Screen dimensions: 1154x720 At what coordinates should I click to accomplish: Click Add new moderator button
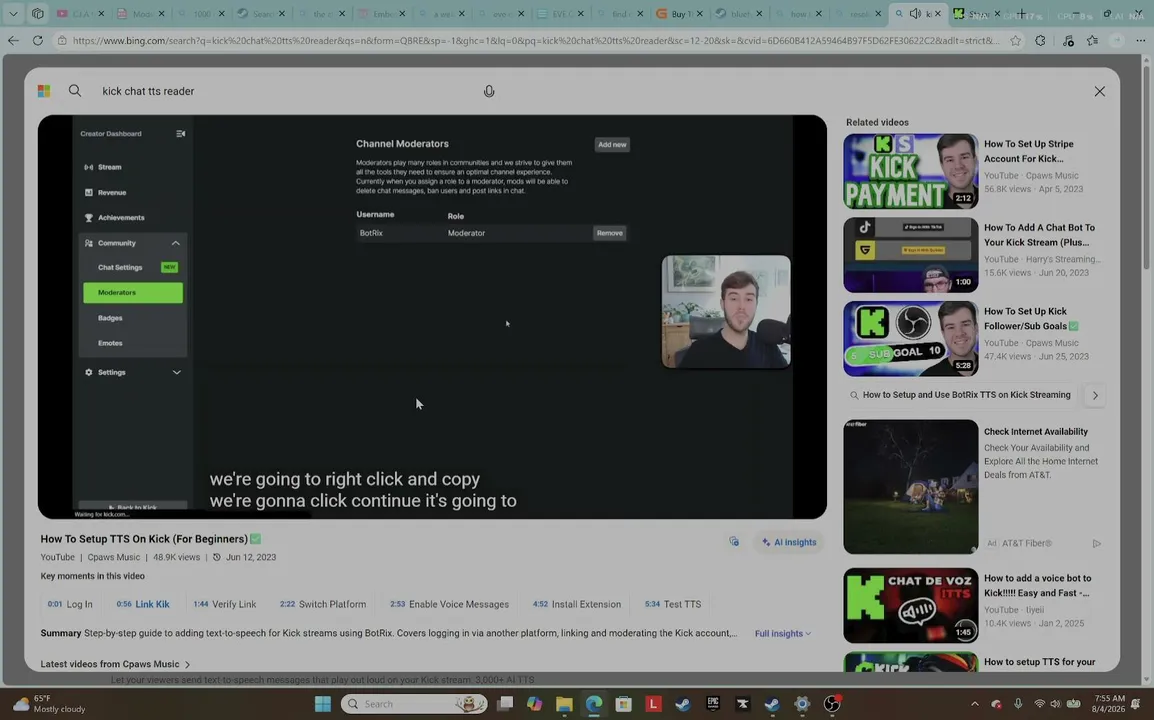click(x=612, y=144)
